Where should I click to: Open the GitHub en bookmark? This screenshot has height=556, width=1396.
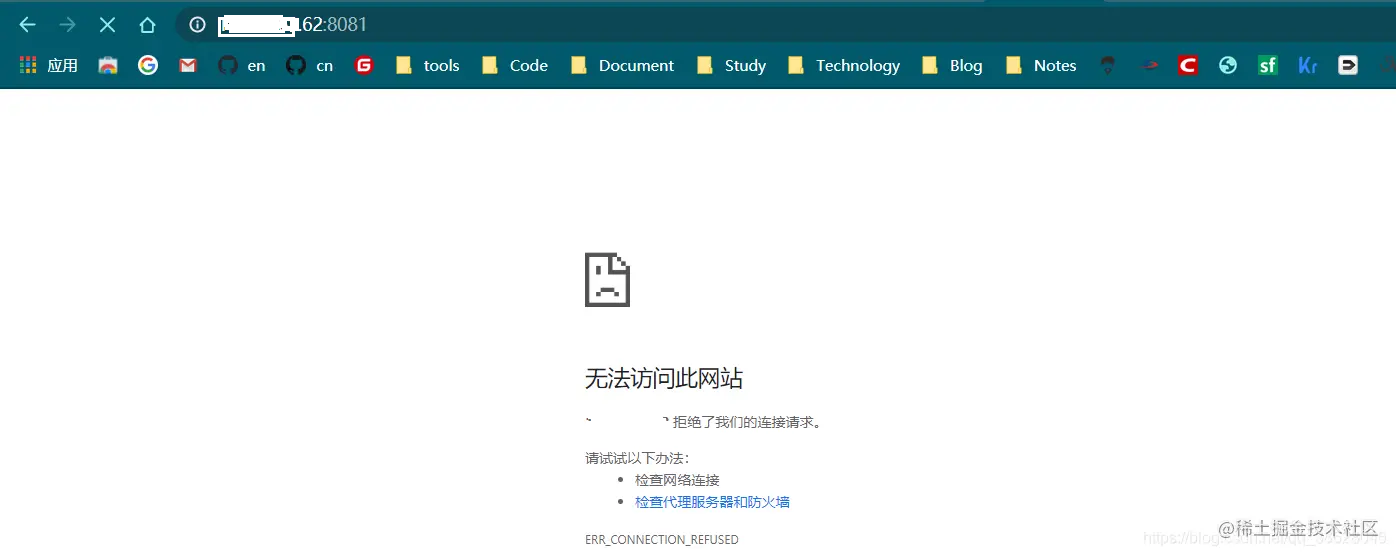(242, 65)
